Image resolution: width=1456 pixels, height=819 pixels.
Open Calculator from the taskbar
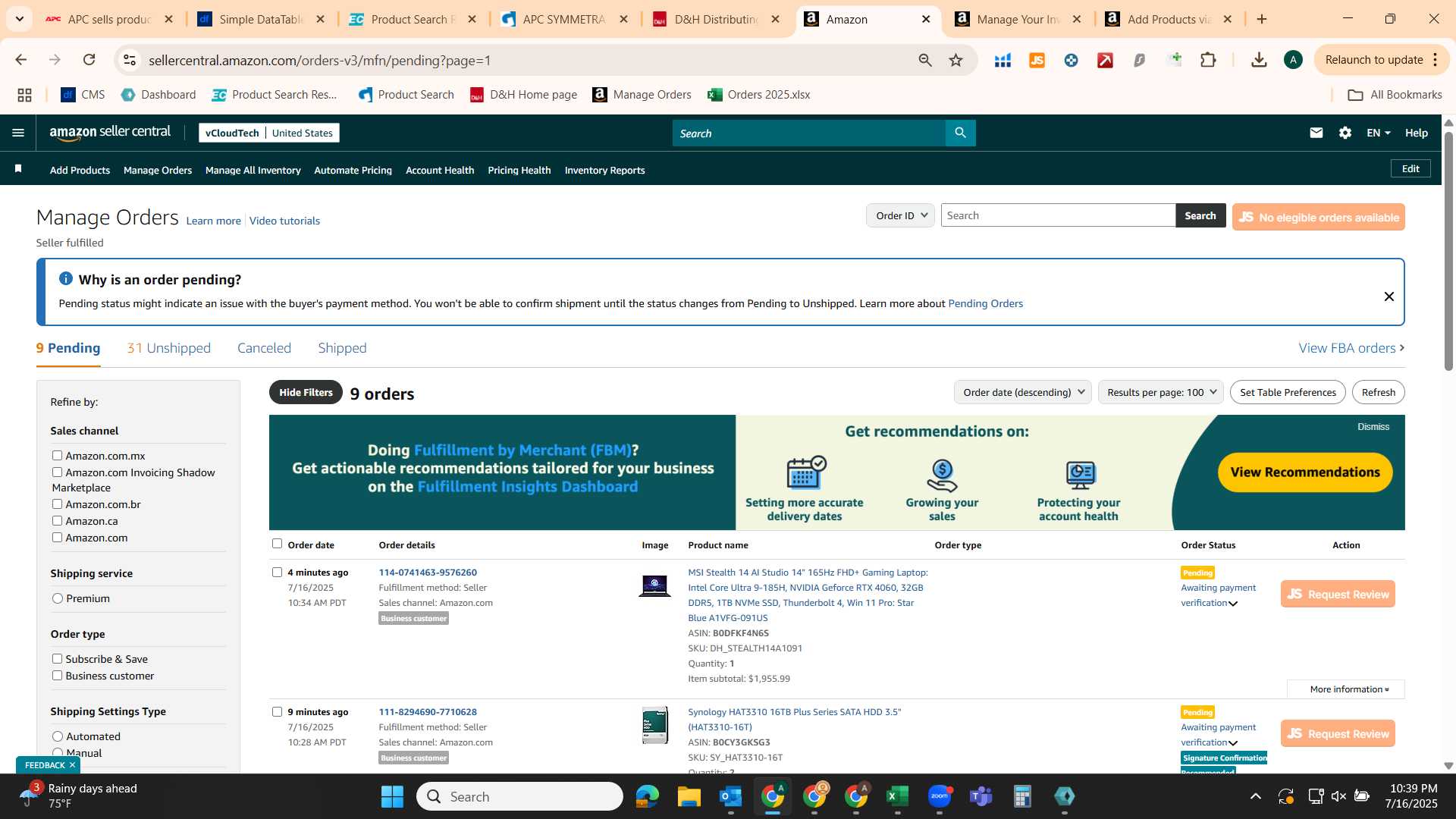(x=1022, y=796)
